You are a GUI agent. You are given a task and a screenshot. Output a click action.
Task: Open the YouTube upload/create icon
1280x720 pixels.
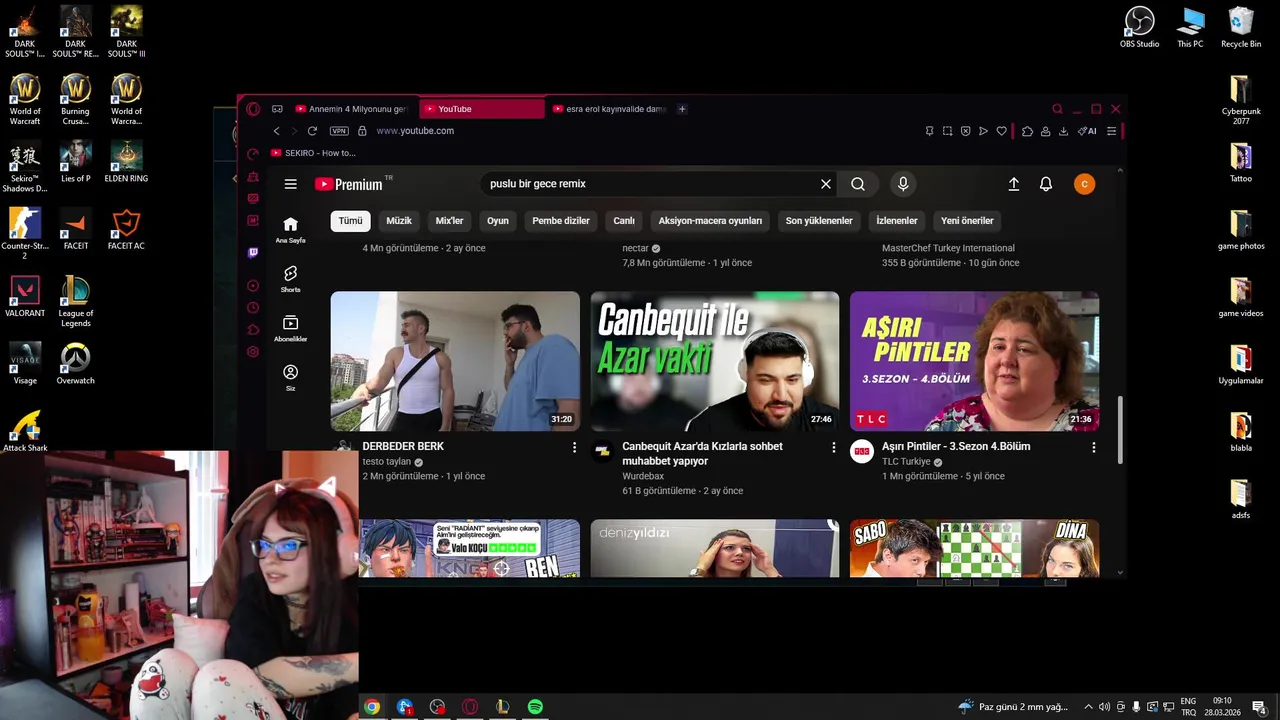click(x=1013, y=184)
